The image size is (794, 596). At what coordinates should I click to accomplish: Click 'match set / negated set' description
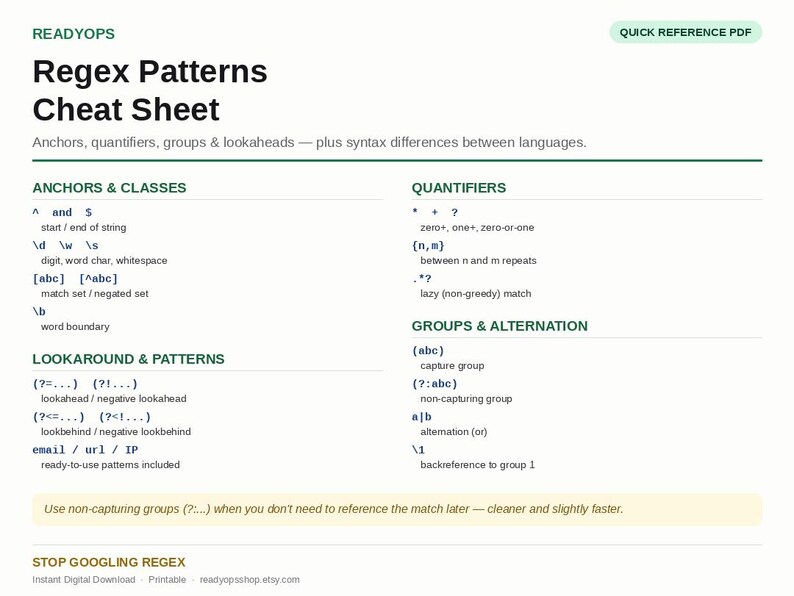point(95,294)
